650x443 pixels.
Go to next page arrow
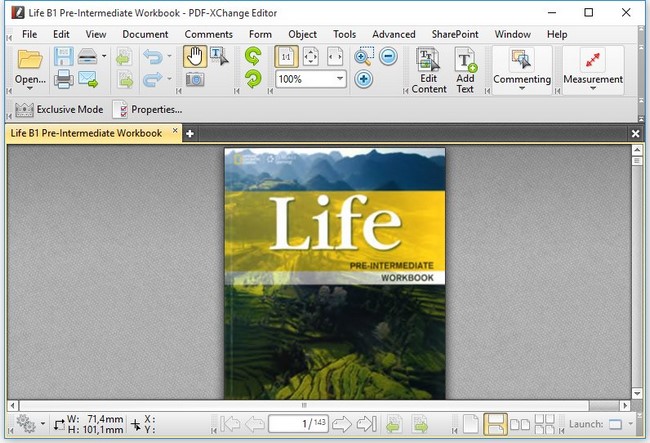tap(342, 424)
